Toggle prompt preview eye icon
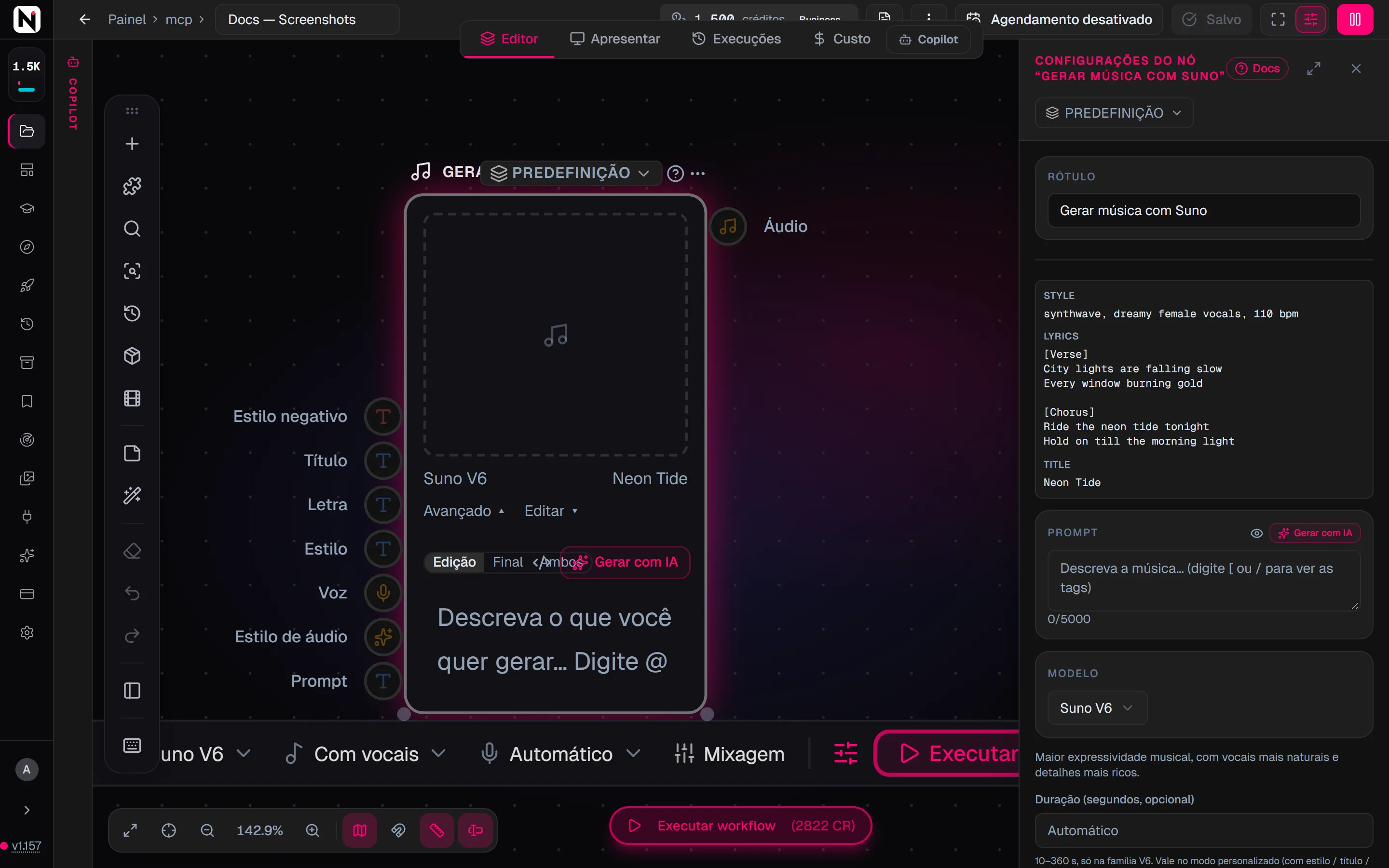The width and height of the screenshot is (1389, 868). coord(1256,533)
